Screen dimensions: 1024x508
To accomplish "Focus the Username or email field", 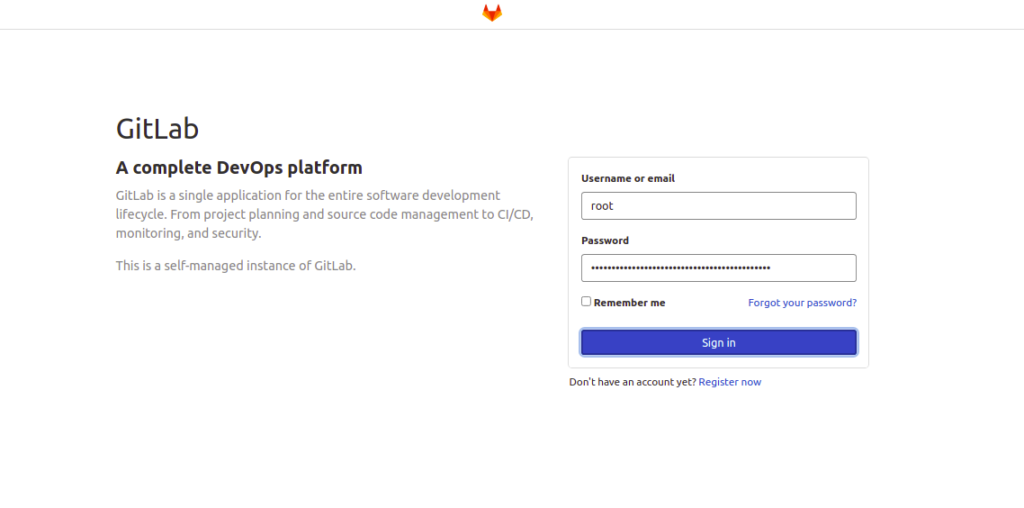I will (x=718, y=206).
